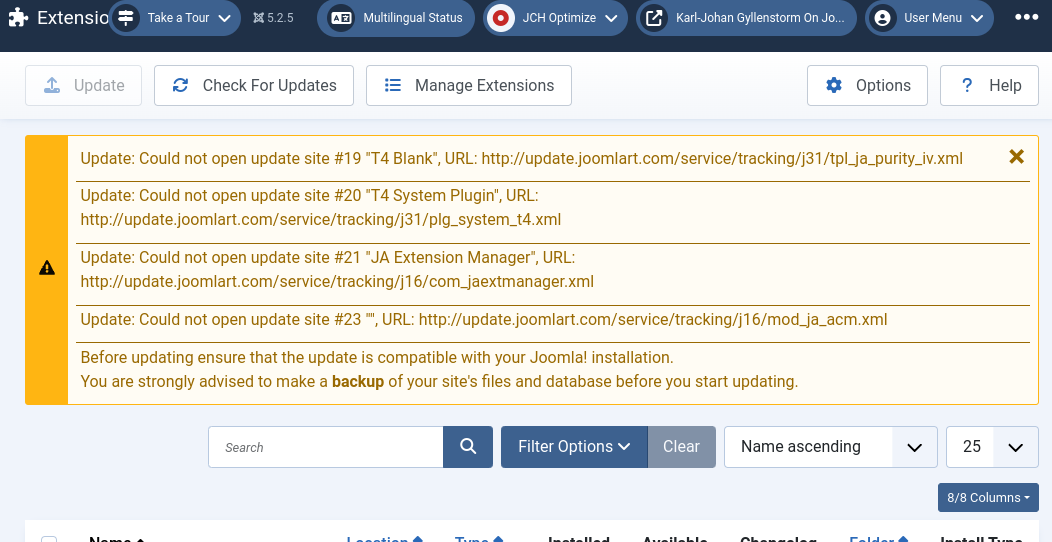Open the three-dots overflow menu
This screenshot has width=1052, height=542.
[1026, 18]
